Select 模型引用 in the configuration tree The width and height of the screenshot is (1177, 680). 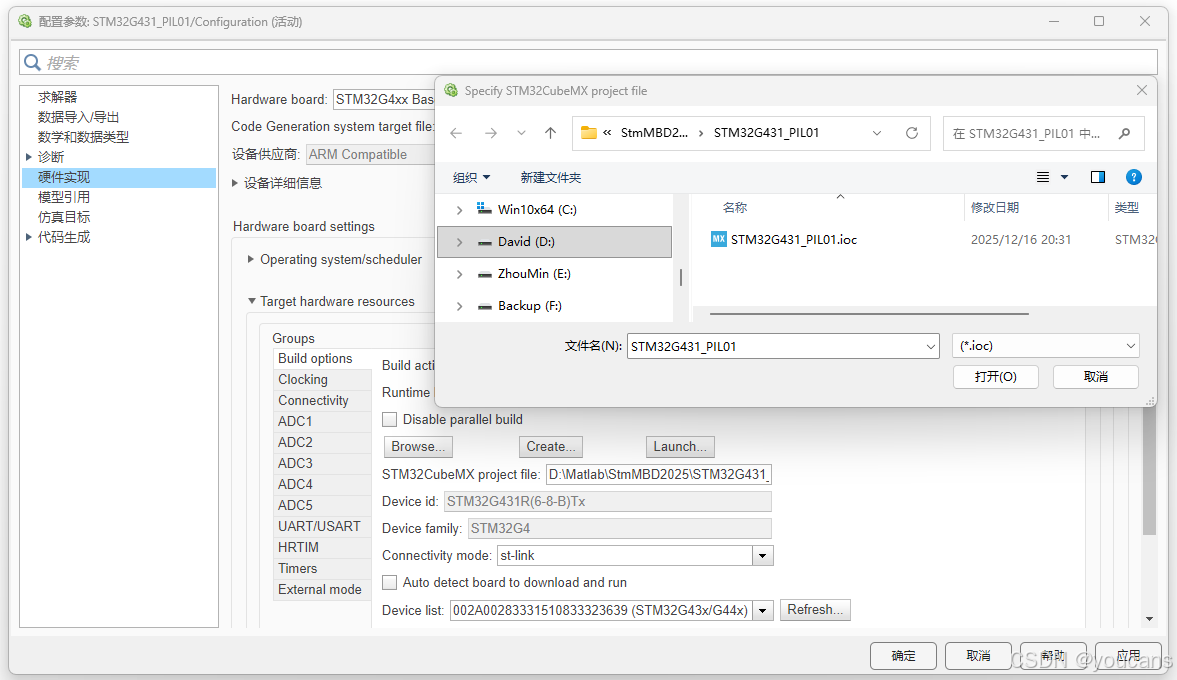click(x=64, y=197)
